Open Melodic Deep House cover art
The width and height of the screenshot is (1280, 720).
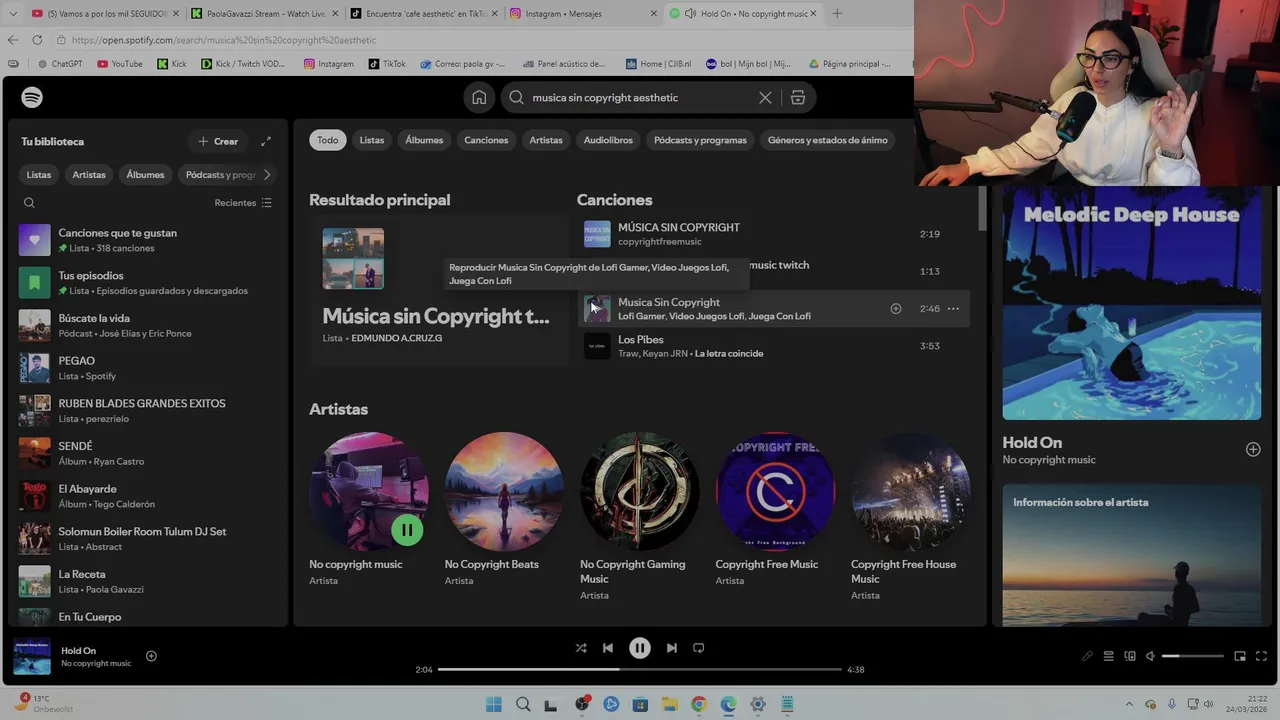(1132, 303)
